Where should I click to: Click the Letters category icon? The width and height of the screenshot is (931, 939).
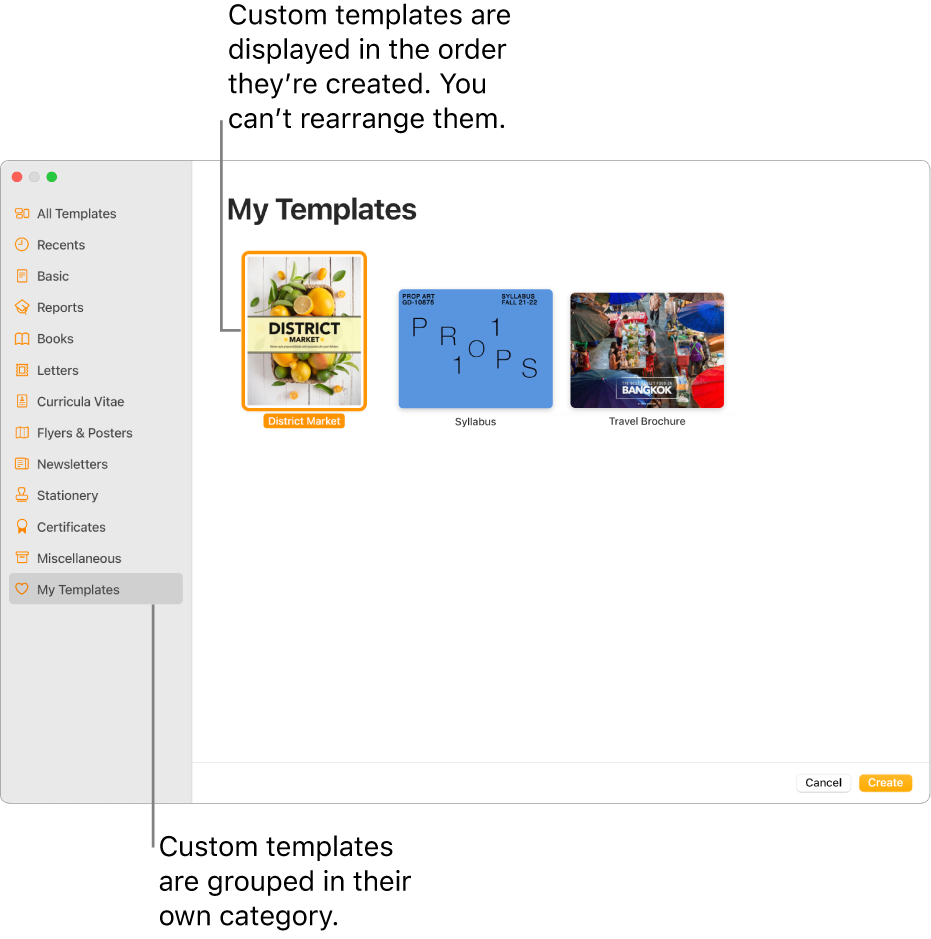[22, 370]
